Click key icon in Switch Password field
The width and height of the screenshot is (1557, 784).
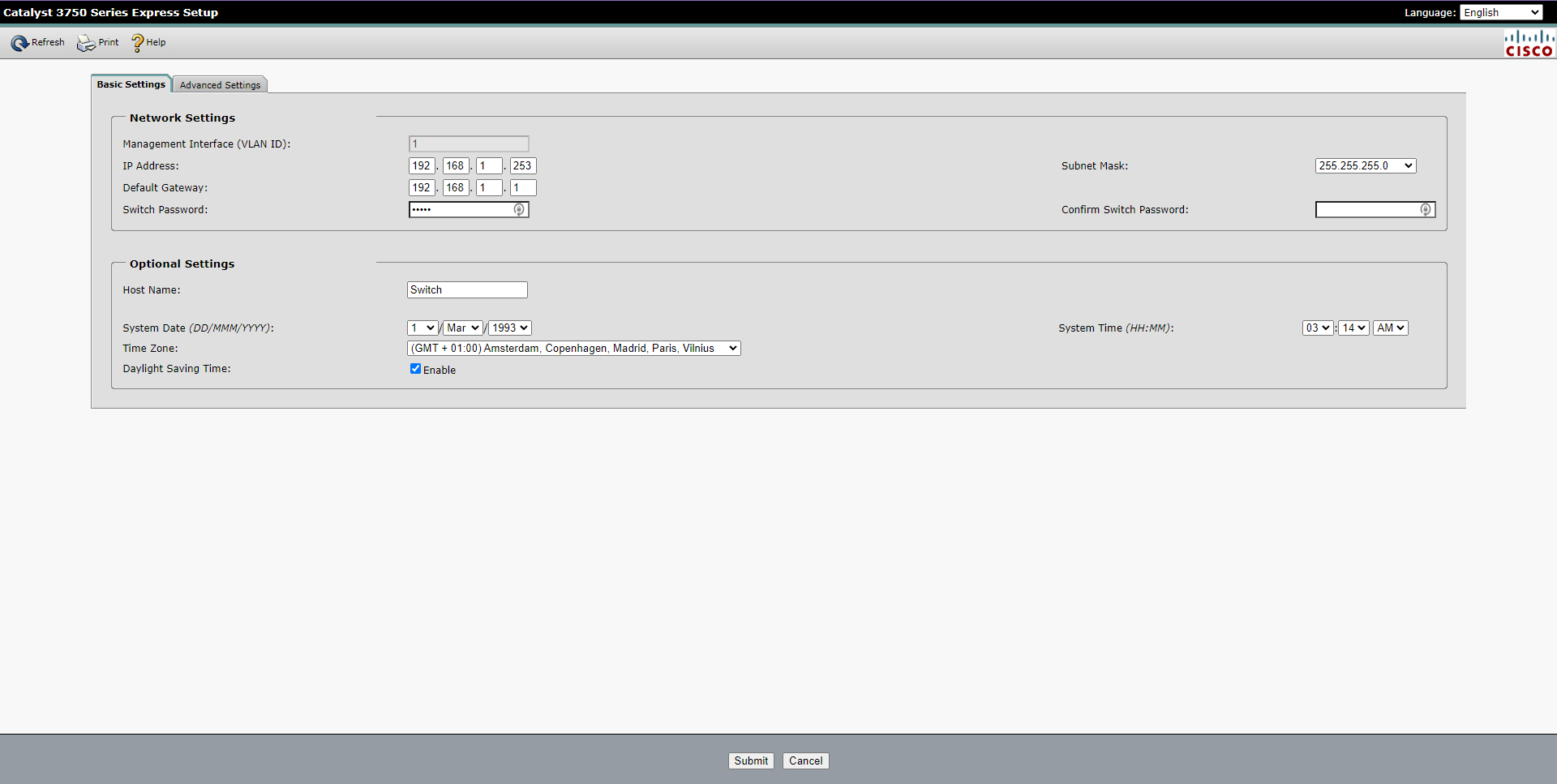tap(519, 210)
